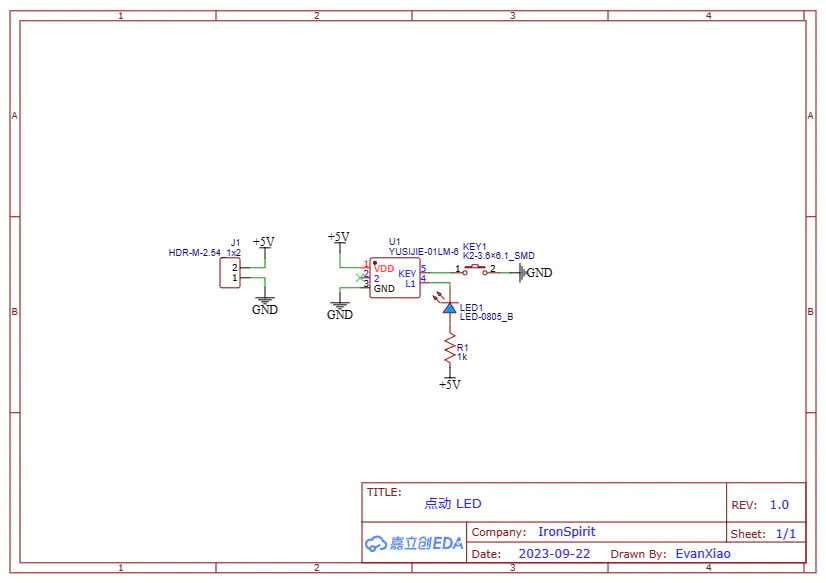Select the LED-0805_B footprint label

tap(486, 317)
